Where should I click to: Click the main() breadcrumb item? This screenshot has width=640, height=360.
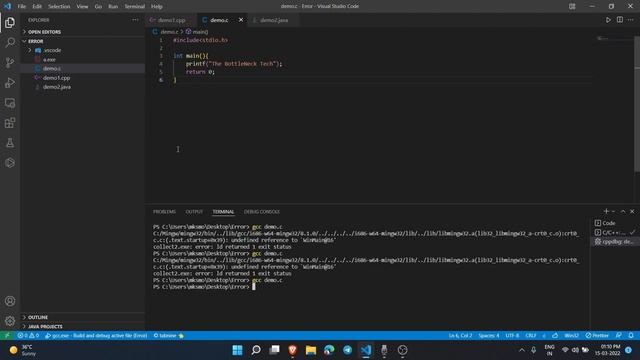[197, 32]
